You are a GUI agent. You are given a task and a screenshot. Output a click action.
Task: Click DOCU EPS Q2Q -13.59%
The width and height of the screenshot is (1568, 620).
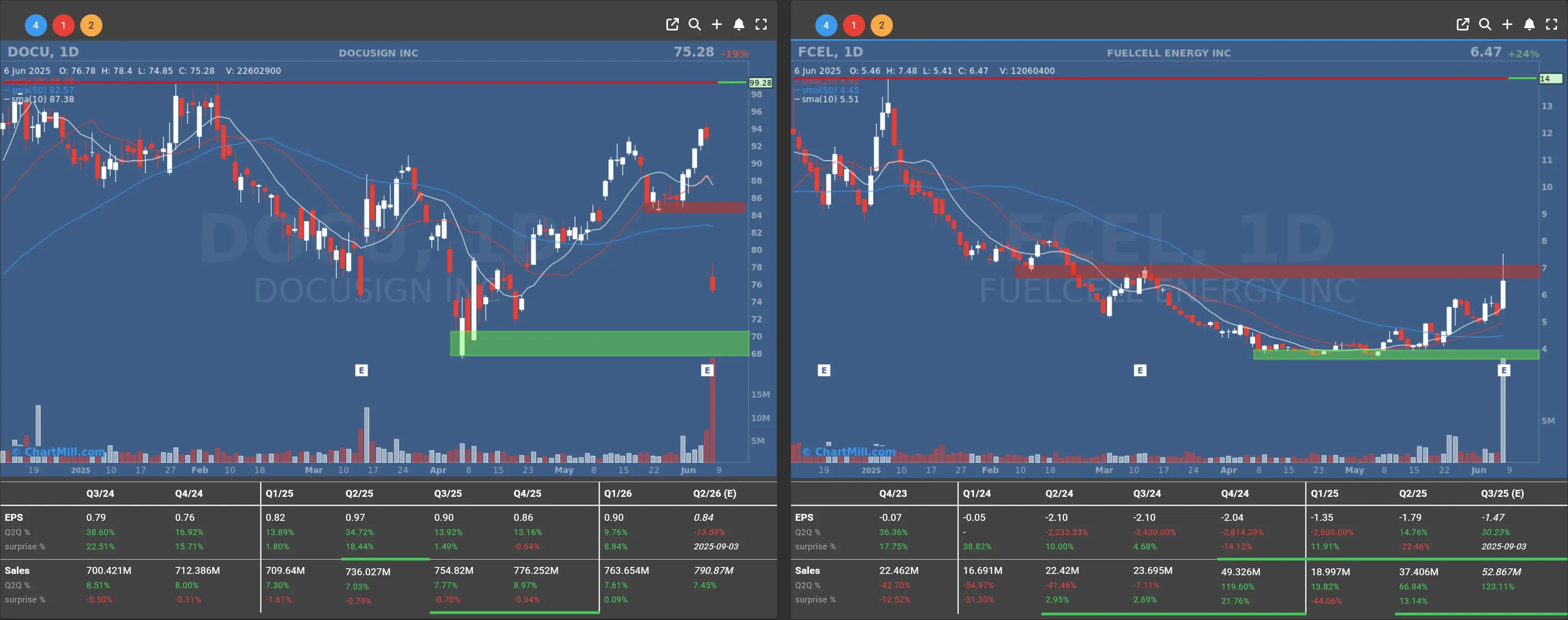pos(708,532)
